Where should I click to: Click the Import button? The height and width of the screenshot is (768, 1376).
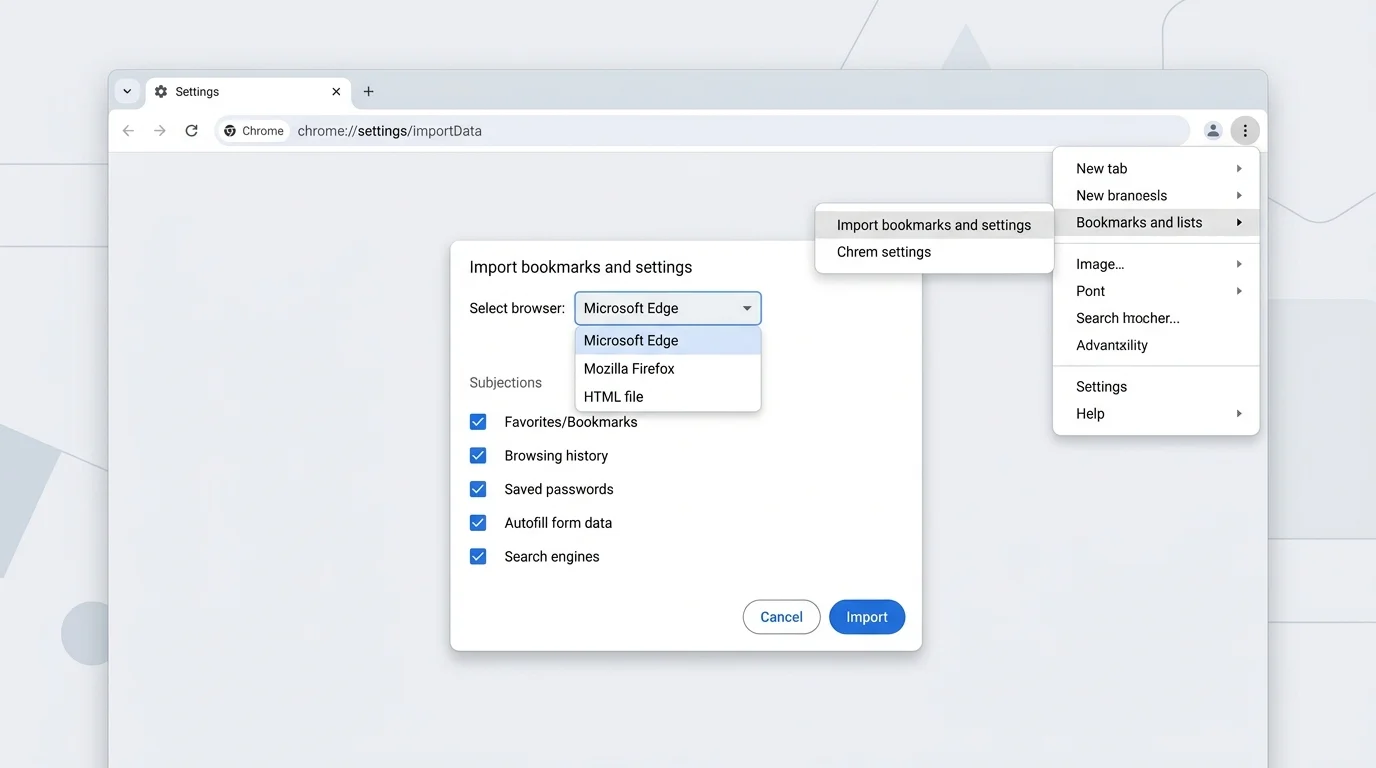[867, 617]
